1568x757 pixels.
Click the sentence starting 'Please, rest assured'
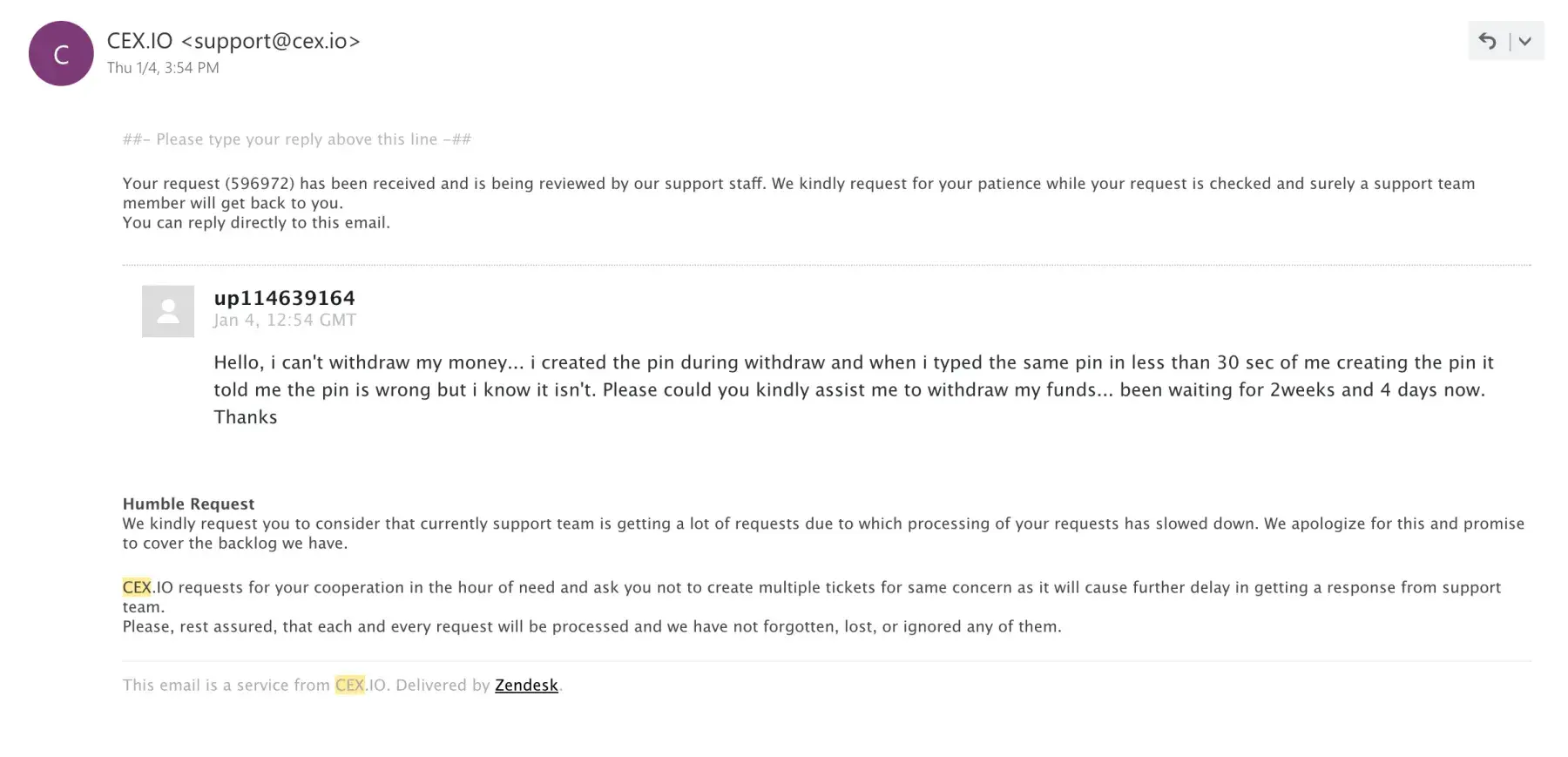point(591,626)
